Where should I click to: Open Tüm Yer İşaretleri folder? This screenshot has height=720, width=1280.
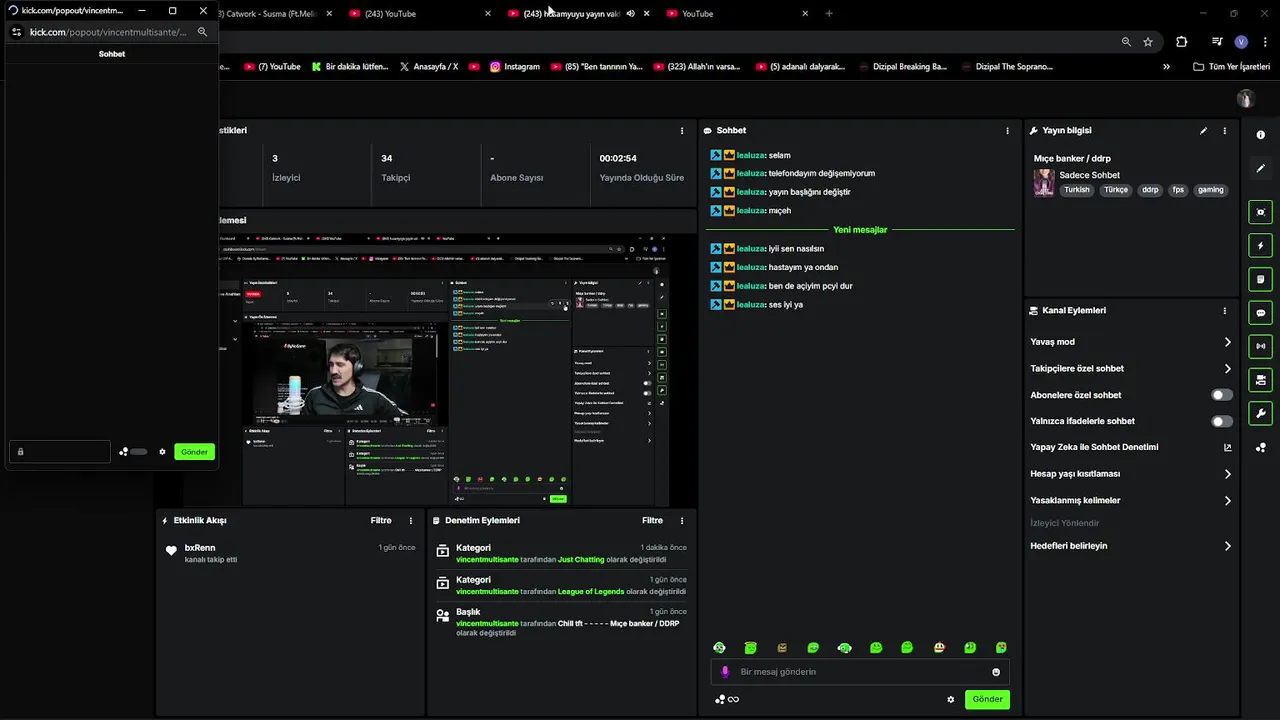(x=1231, y=67)
